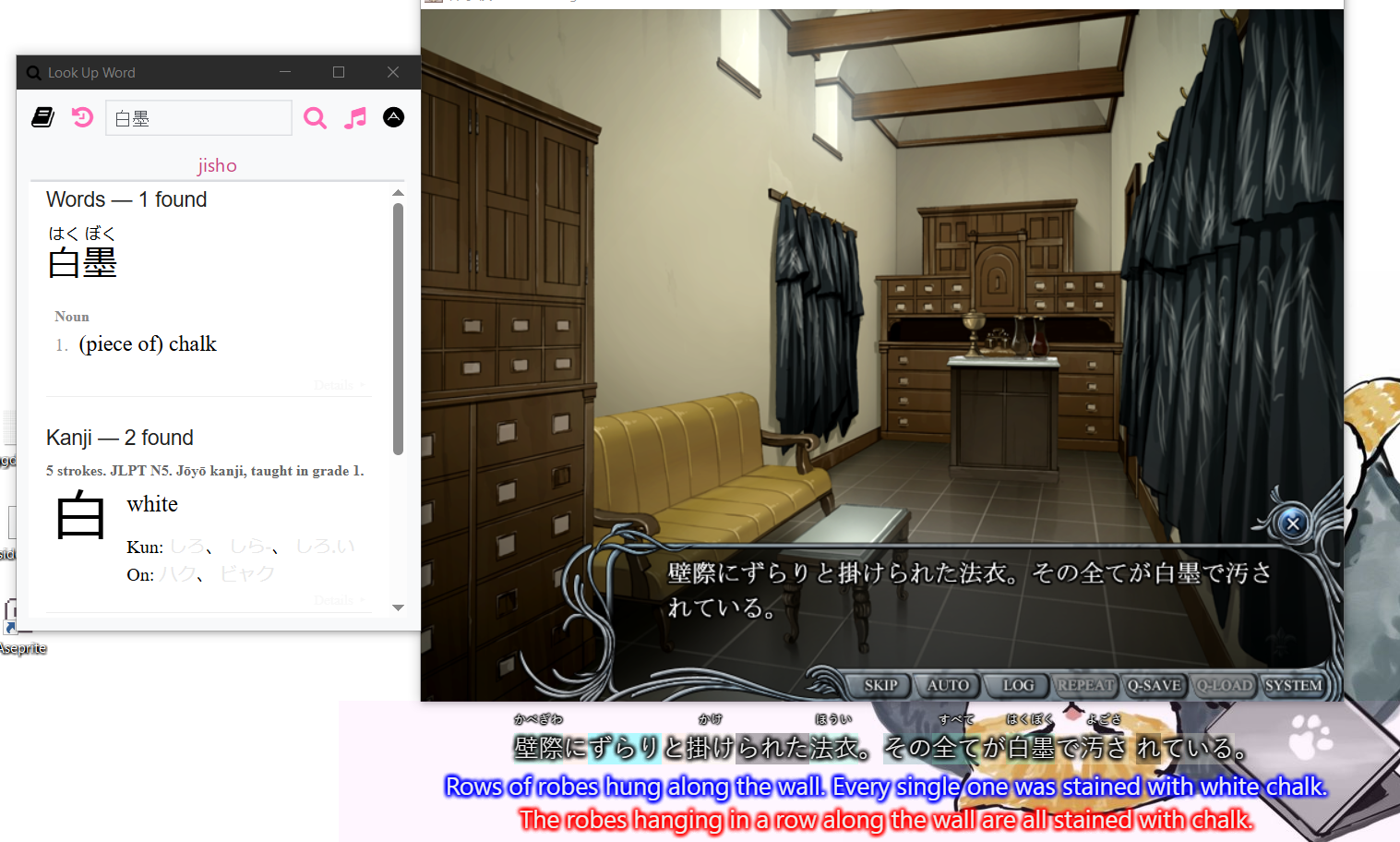Click the 白墨 word entry heading
The width and height of the screenshot is (1400, 842).
tap(82, 263)
